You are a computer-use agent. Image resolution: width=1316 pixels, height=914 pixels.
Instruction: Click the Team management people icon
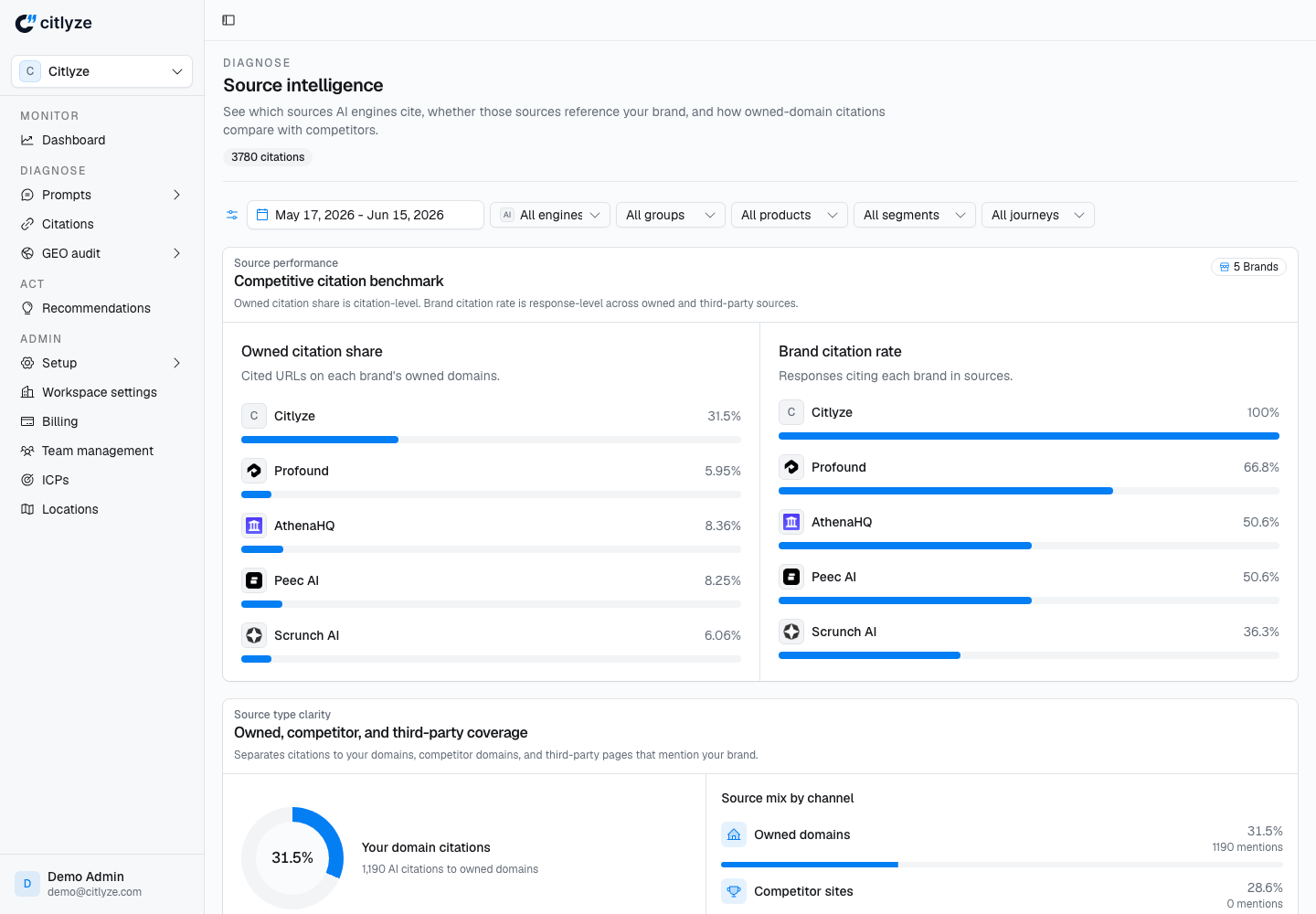(27, 451)
